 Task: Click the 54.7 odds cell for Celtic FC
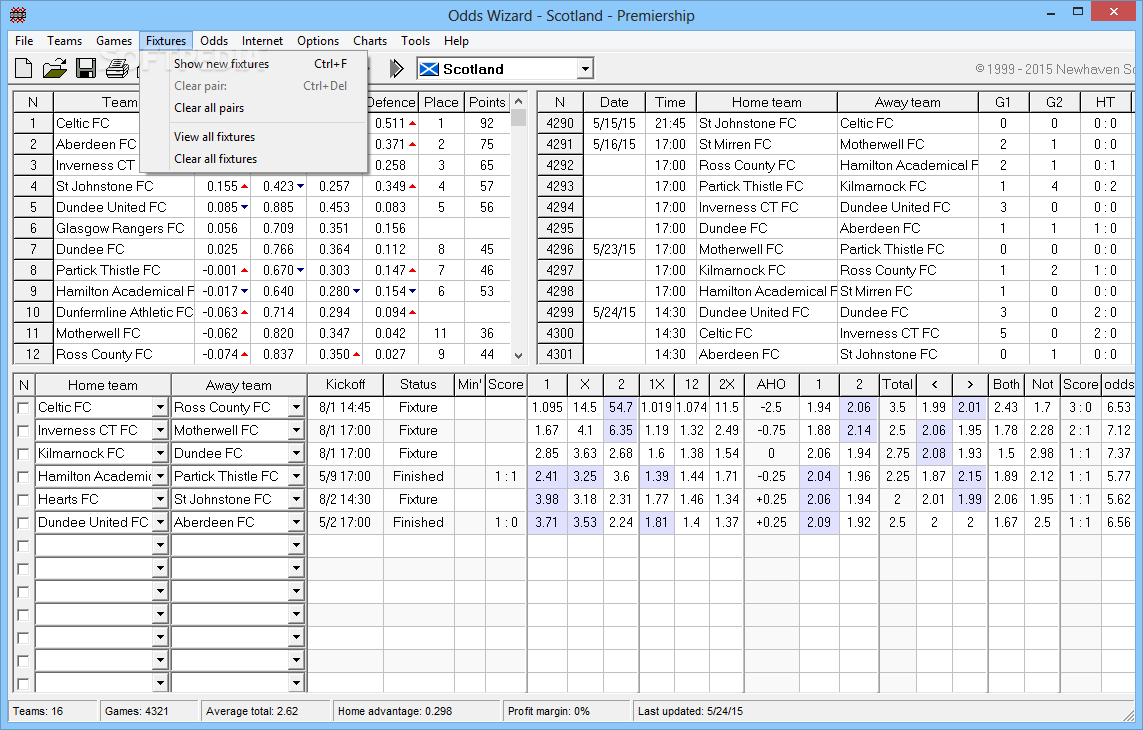point(621,408)
